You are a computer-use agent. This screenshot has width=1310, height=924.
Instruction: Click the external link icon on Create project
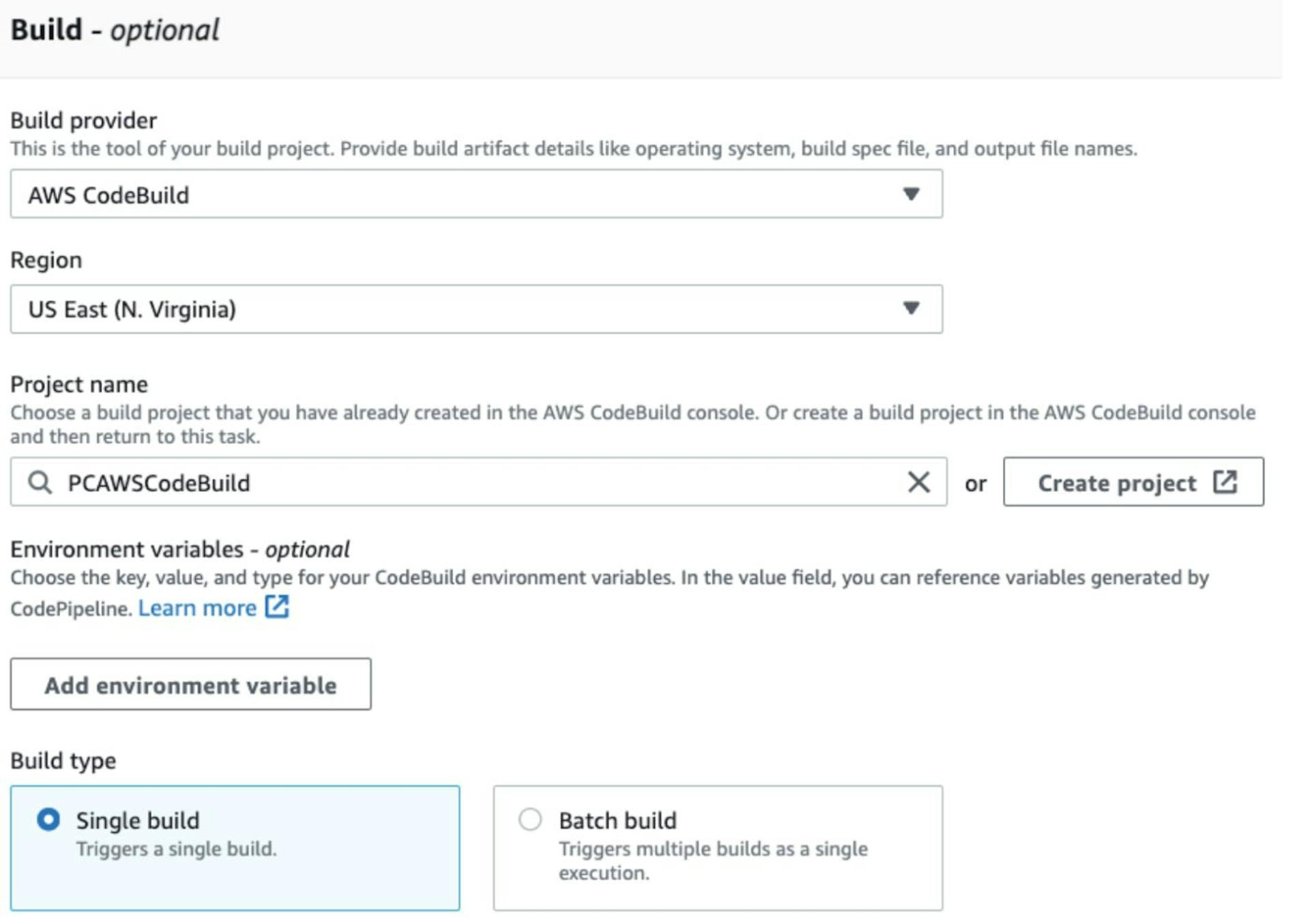pos(1225,482)
